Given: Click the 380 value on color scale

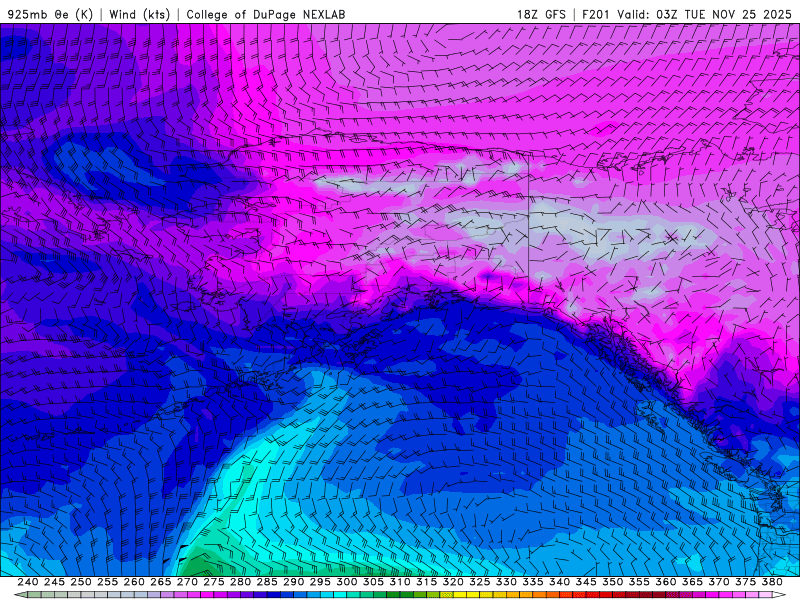Looking at the screenshot, I should (x=772, y=582).
